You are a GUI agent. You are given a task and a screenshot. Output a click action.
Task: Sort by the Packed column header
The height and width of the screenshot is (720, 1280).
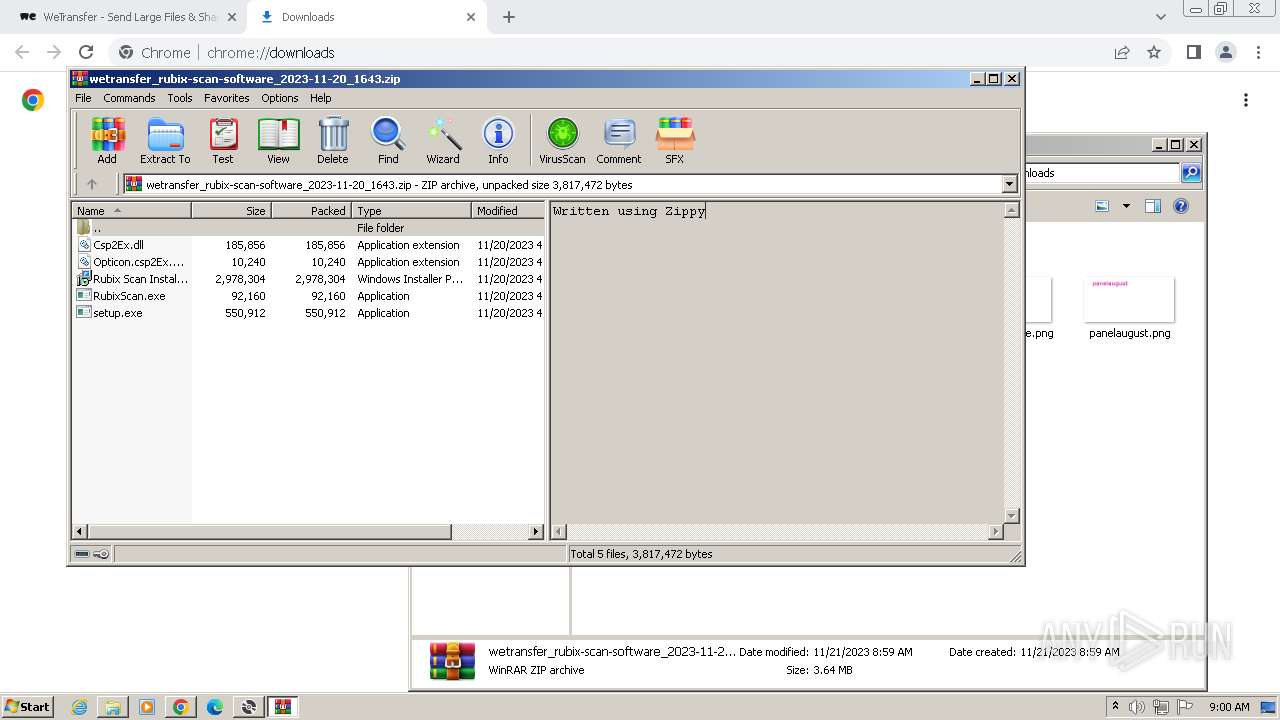click(311, 210)
